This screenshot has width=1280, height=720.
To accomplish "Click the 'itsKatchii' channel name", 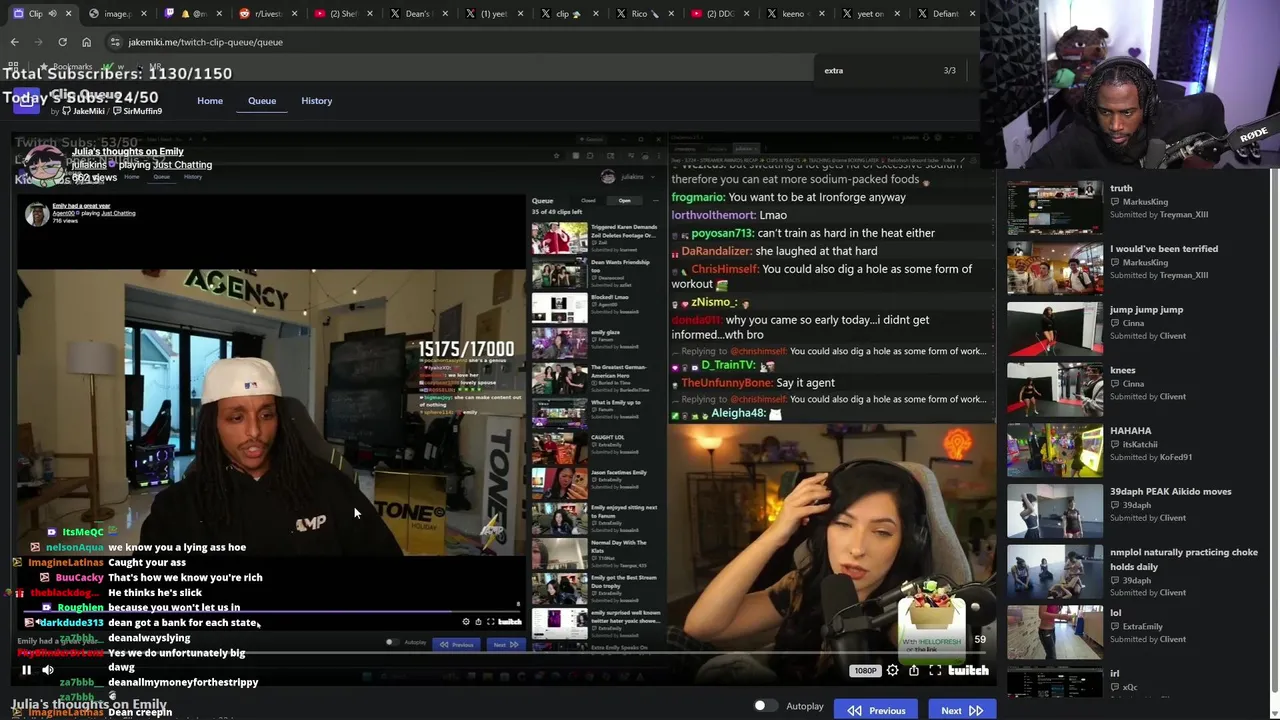I will click(1139, 445).
